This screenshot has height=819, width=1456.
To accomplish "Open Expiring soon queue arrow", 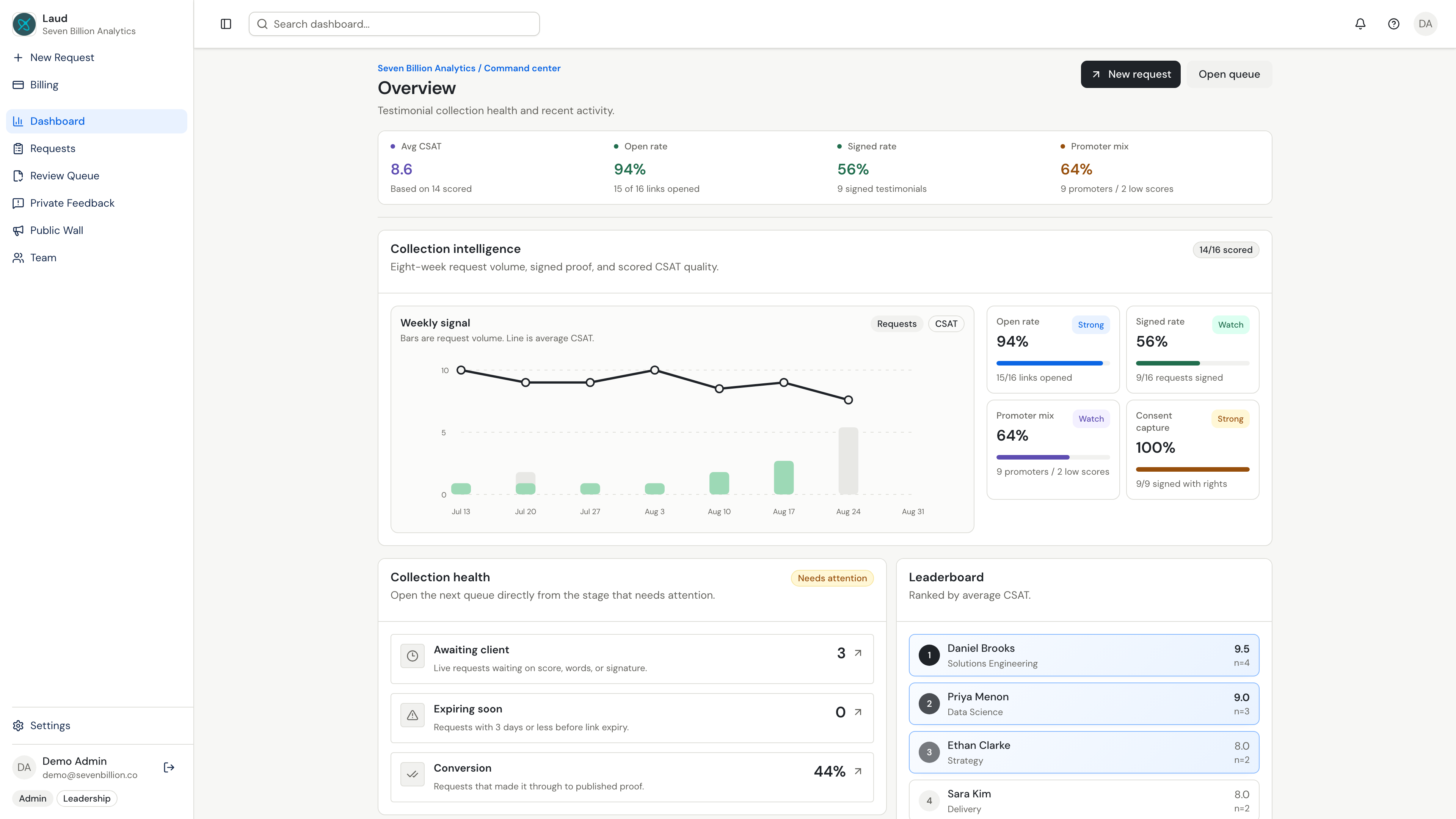I will tap(858, 712).
